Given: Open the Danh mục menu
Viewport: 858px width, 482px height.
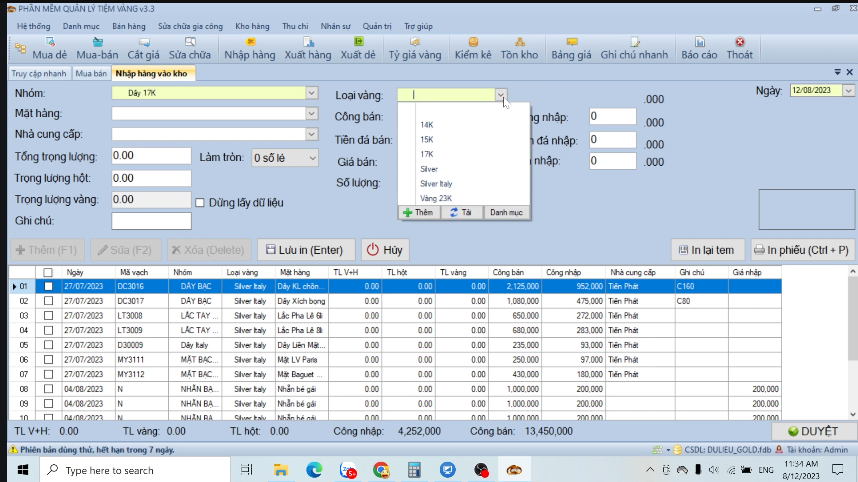Looking at the screenshot, I should pos(81,26).
